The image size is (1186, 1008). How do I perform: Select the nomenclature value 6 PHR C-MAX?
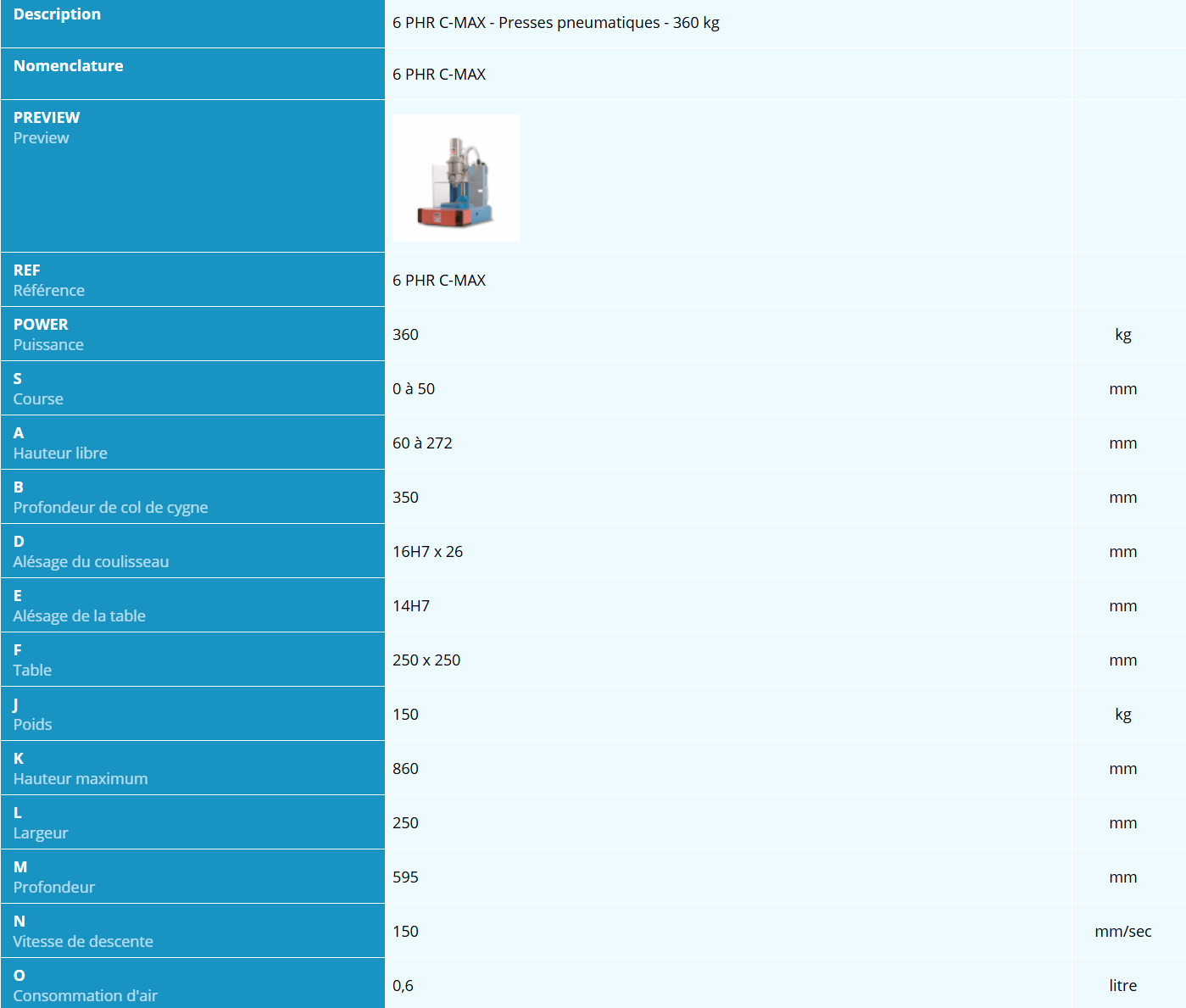pyautogui.click(x=439, y=75)
